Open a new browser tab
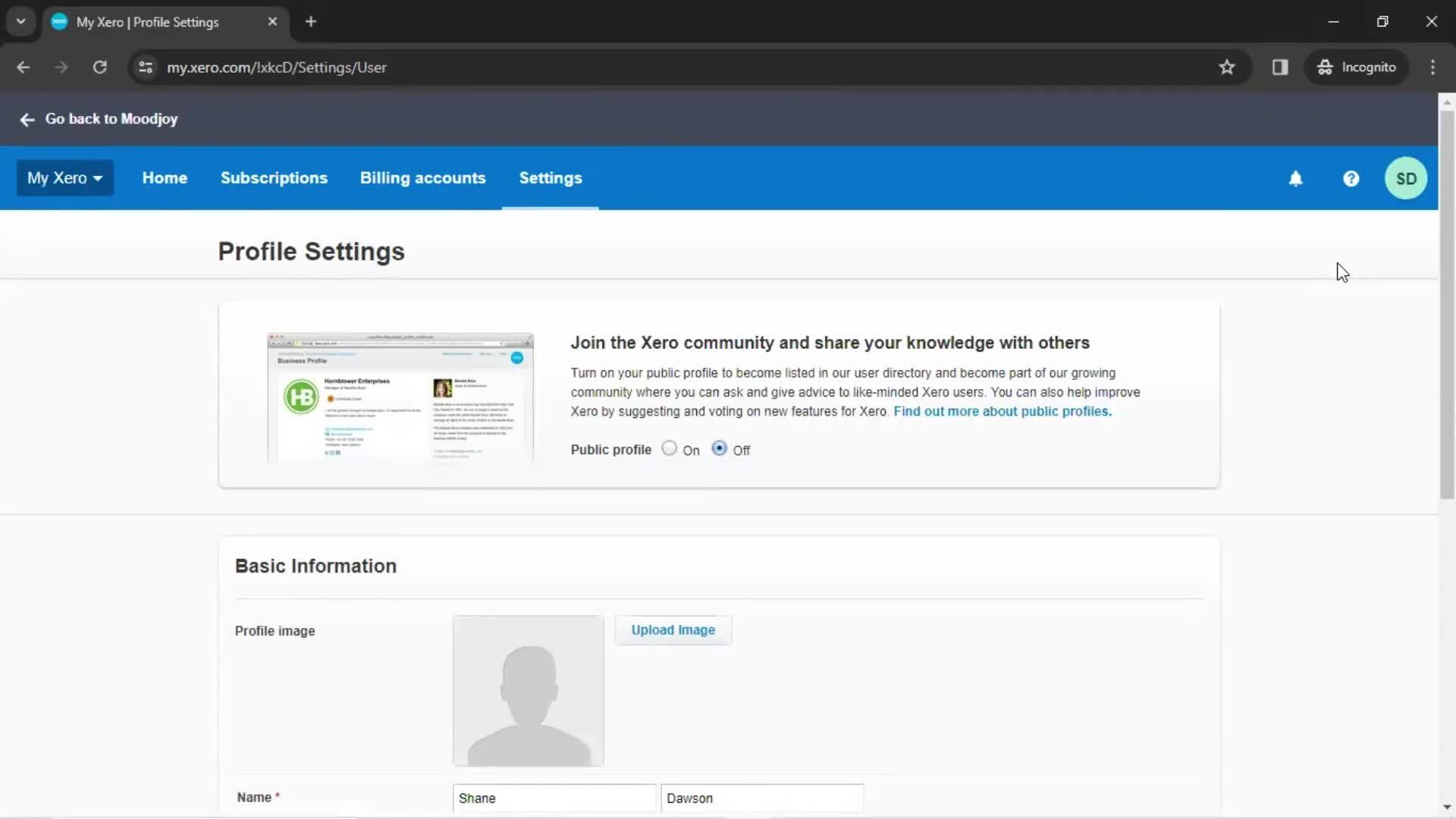The image size is (1456, 819). [311, 22]
